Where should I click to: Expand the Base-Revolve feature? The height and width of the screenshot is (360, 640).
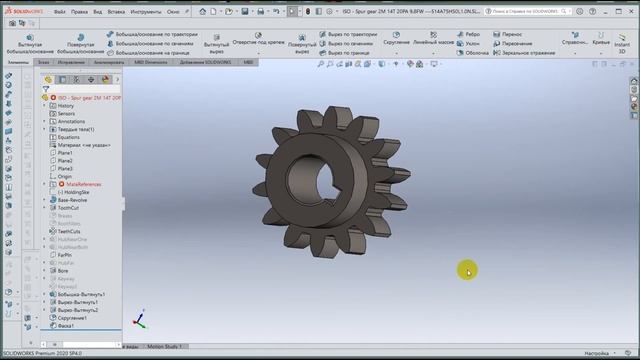44,200
